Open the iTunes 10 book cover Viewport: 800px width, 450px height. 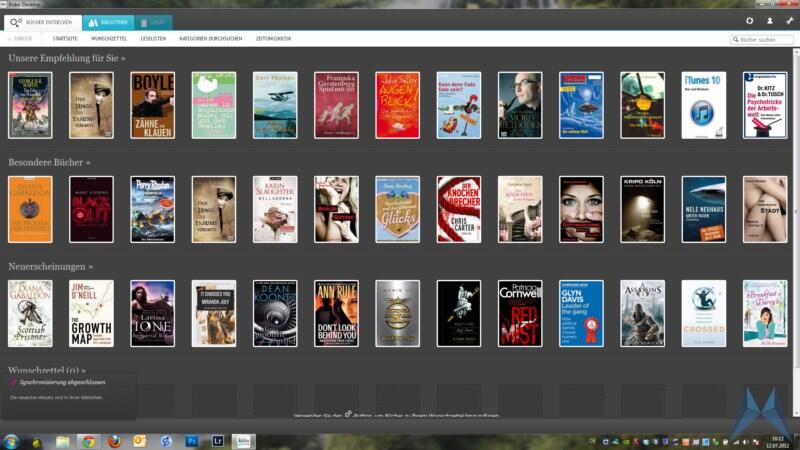click(x=704, y=105)
